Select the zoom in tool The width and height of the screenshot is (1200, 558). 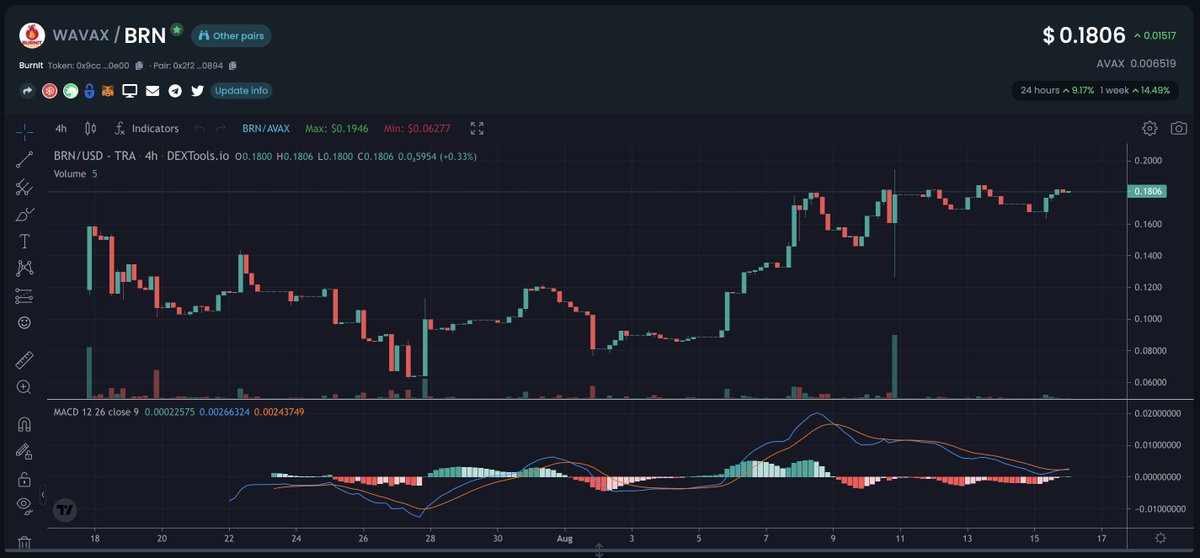point(25,387)
